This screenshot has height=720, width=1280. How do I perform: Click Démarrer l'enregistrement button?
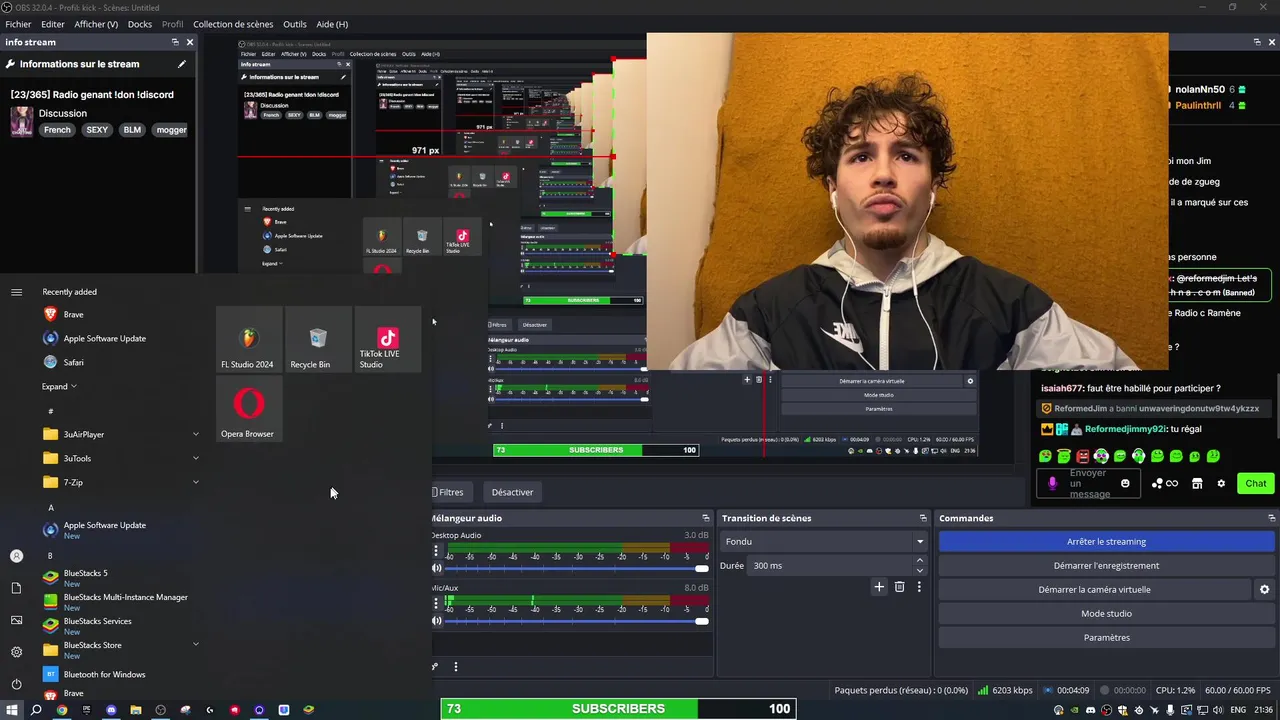[1106, 566]
